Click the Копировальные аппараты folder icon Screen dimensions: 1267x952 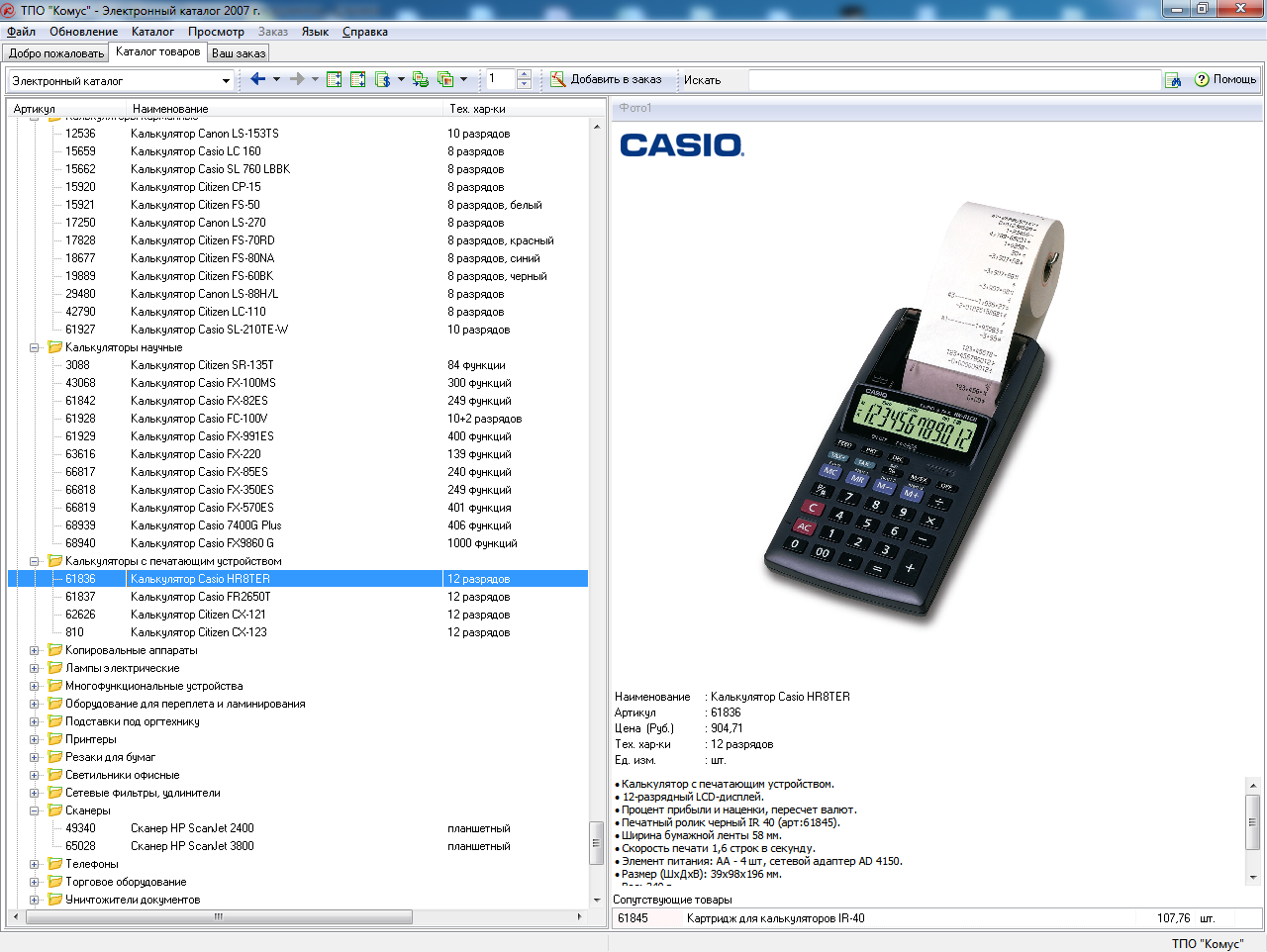[x=55, y=650]
